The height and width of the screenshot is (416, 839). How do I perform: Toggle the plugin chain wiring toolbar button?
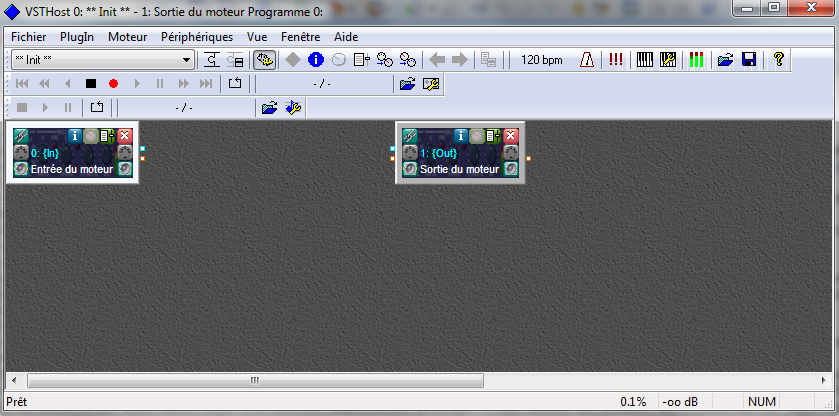(x=264, y=60)
